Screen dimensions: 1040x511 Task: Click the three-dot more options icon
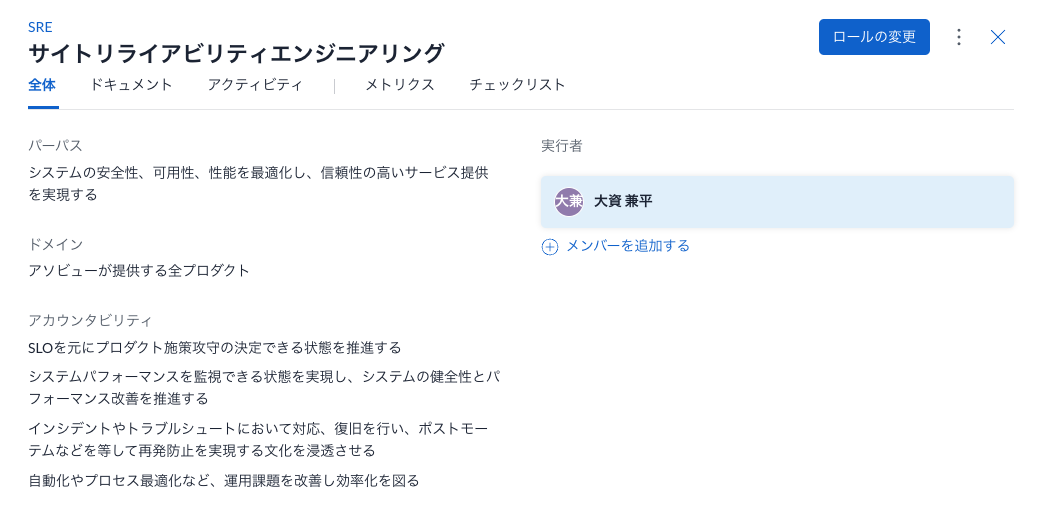click(958, 37)
